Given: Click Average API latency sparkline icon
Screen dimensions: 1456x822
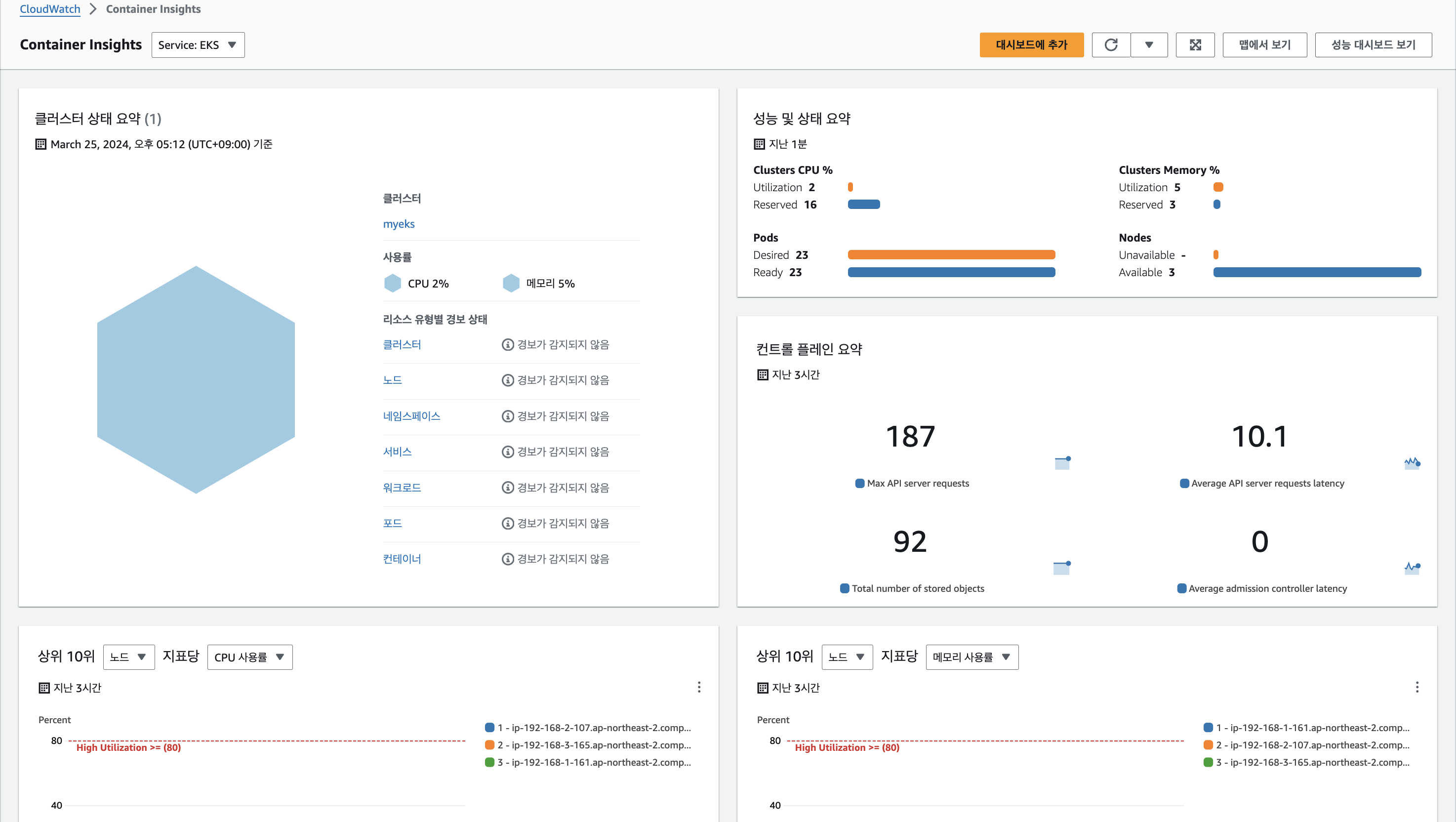Looking at the screenshot, I should (1412, 463).
